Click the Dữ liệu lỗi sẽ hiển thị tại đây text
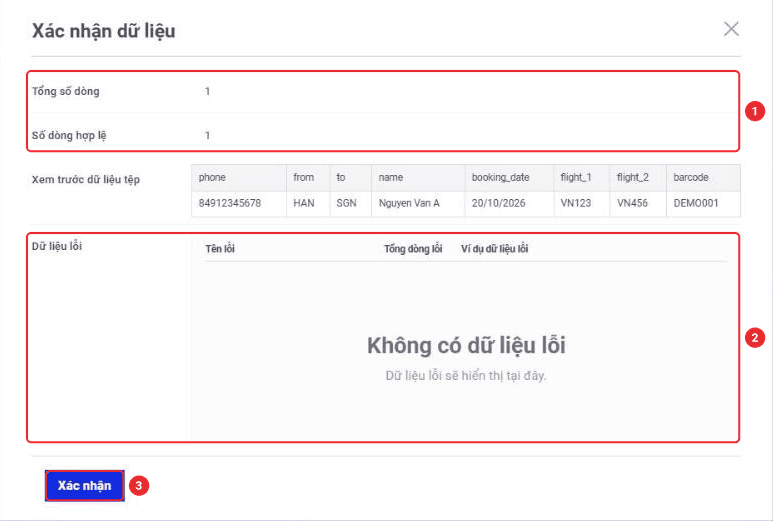Viewport: 773px width, 521px height. click(466, 376)
